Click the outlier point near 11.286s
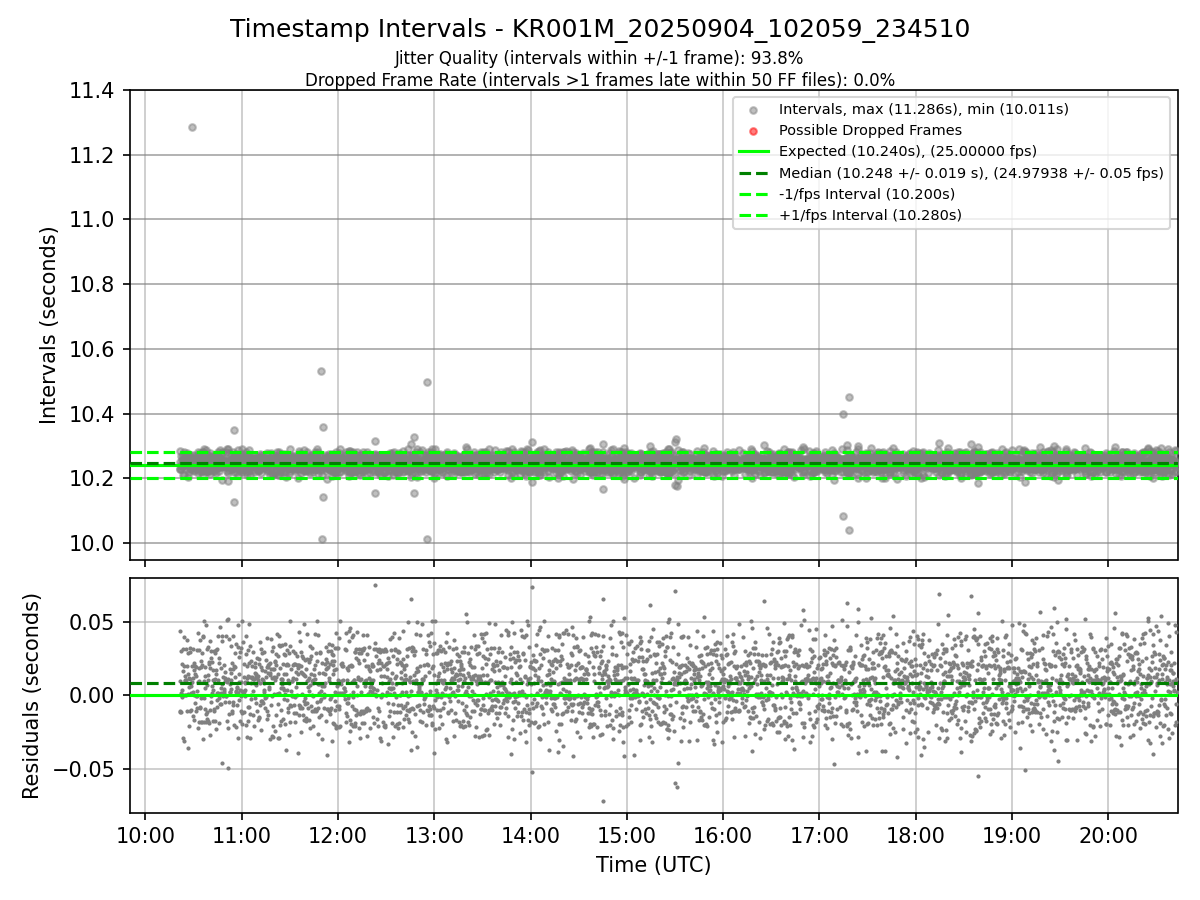Screen dimensions: 1200x900 pos(192,127)
